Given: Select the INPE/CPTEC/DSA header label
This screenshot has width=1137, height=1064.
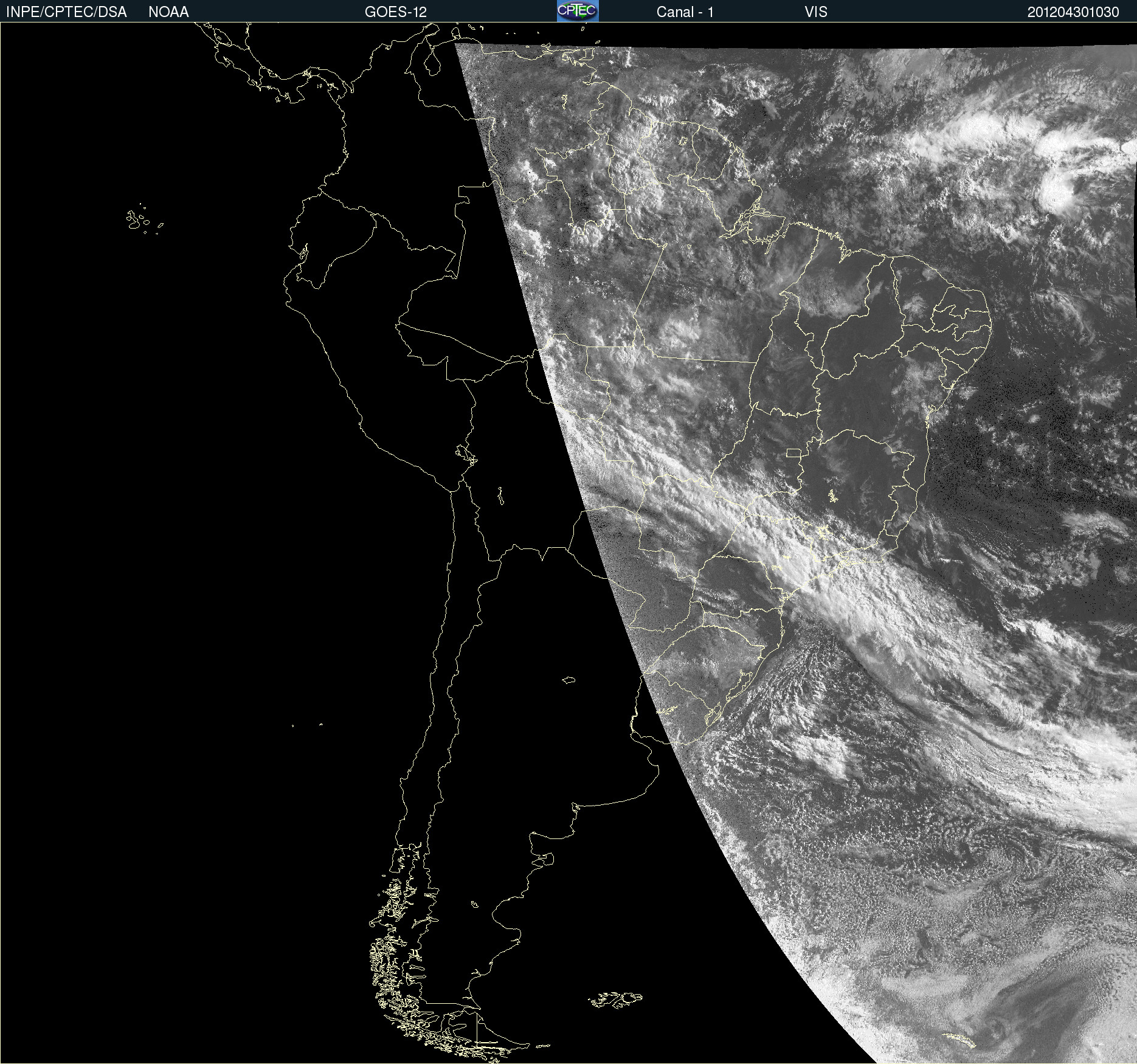Looking at the screenshot, I should pyautogui.click(x=66, y=12).
